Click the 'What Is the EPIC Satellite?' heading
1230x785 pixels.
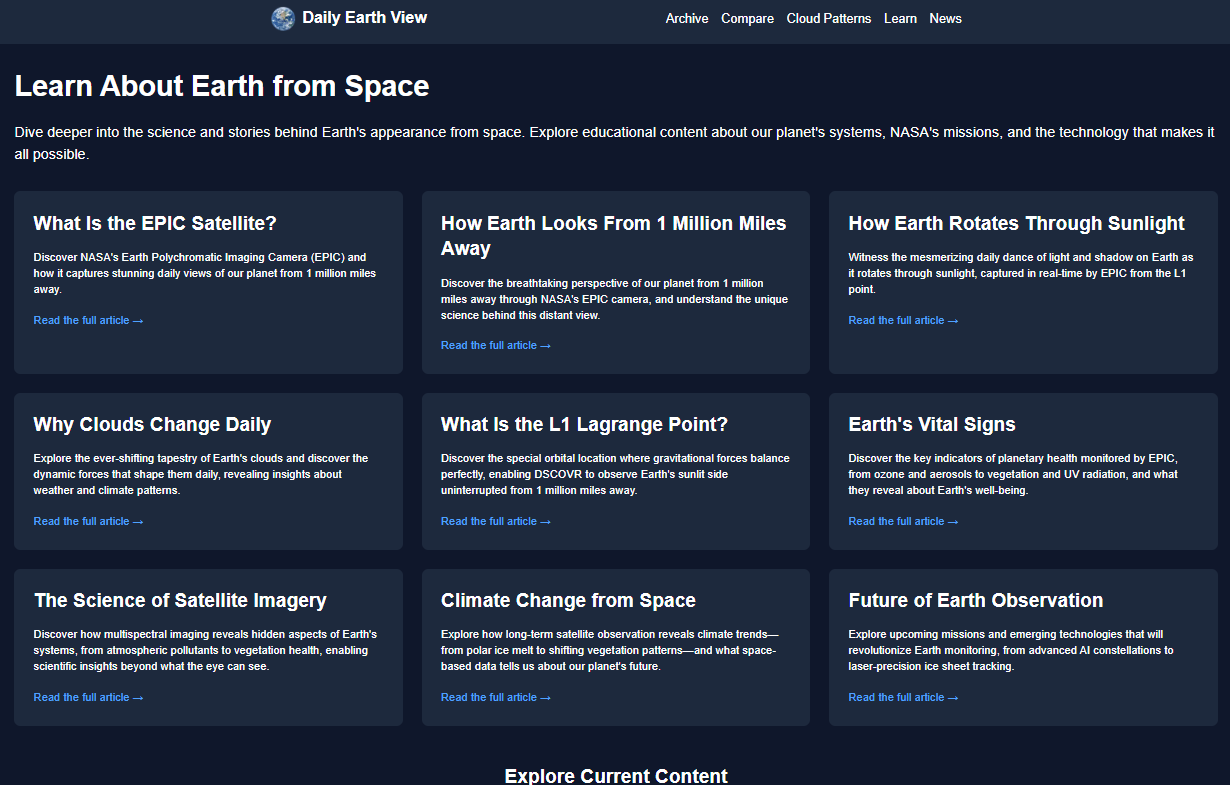[x=155, y=223]
